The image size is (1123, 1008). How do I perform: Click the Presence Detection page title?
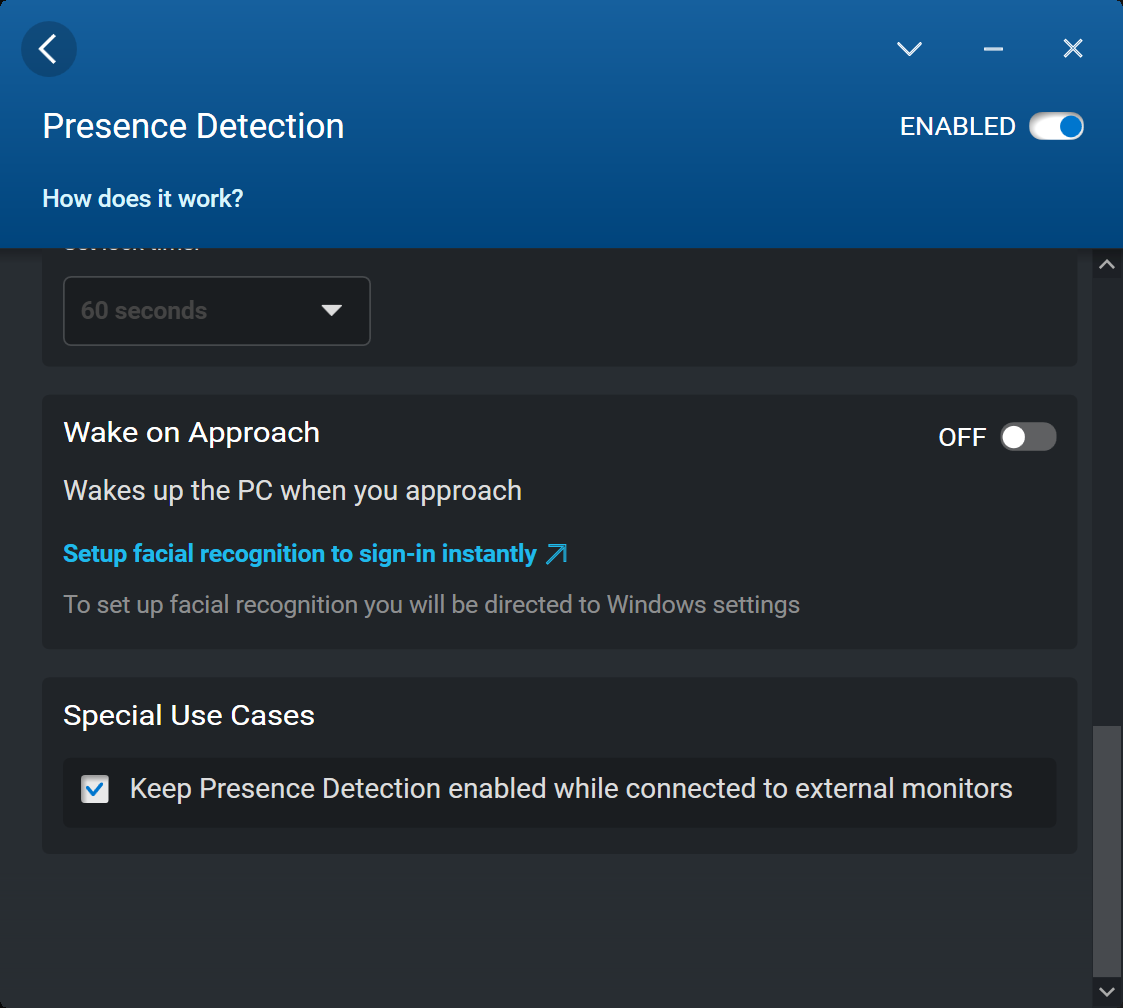tap(193, 127)
